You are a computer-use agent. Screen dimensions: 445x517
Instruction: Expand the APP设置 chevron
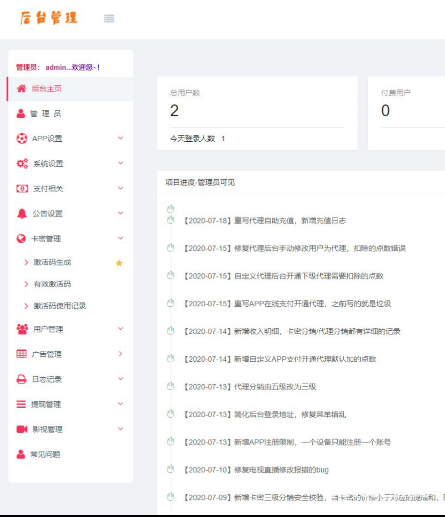121,138
